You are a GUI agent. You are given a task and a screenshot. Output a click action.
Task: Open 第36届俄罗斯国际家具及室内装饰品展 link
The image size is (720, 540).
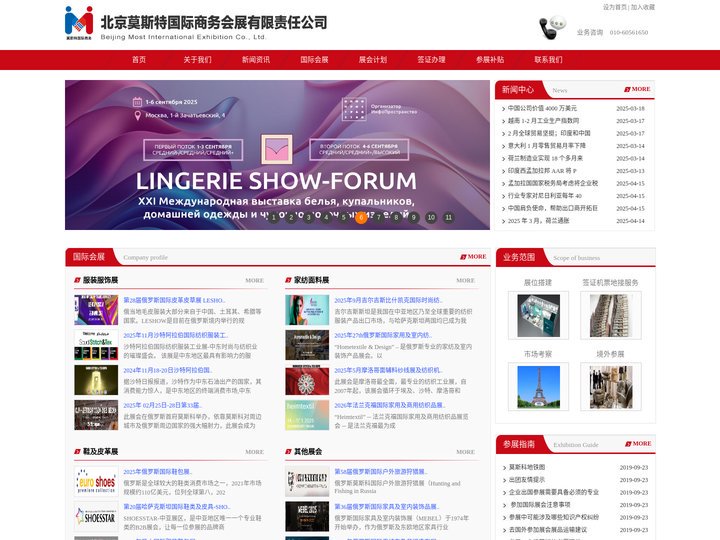point(387,506)
